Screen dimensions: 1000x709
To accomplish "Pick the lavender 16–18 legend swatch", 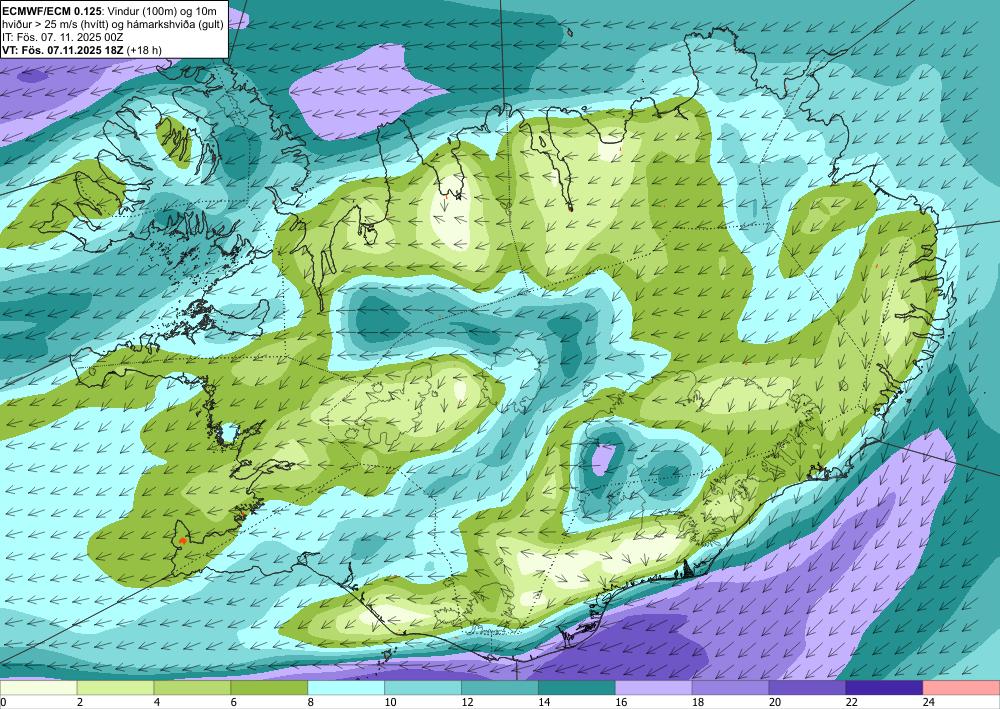I will 654,688.
